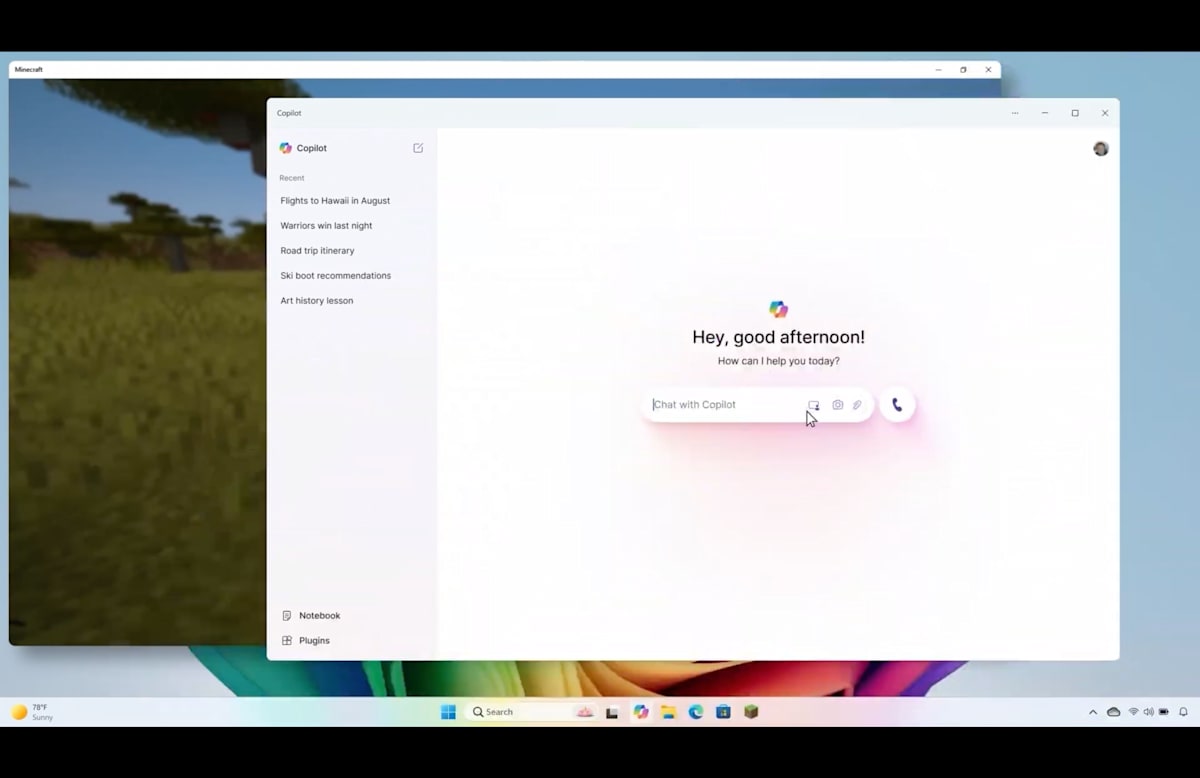Minimize the Minecraft window
This screenshot has width=1200, height=778.
click(938, 70)
